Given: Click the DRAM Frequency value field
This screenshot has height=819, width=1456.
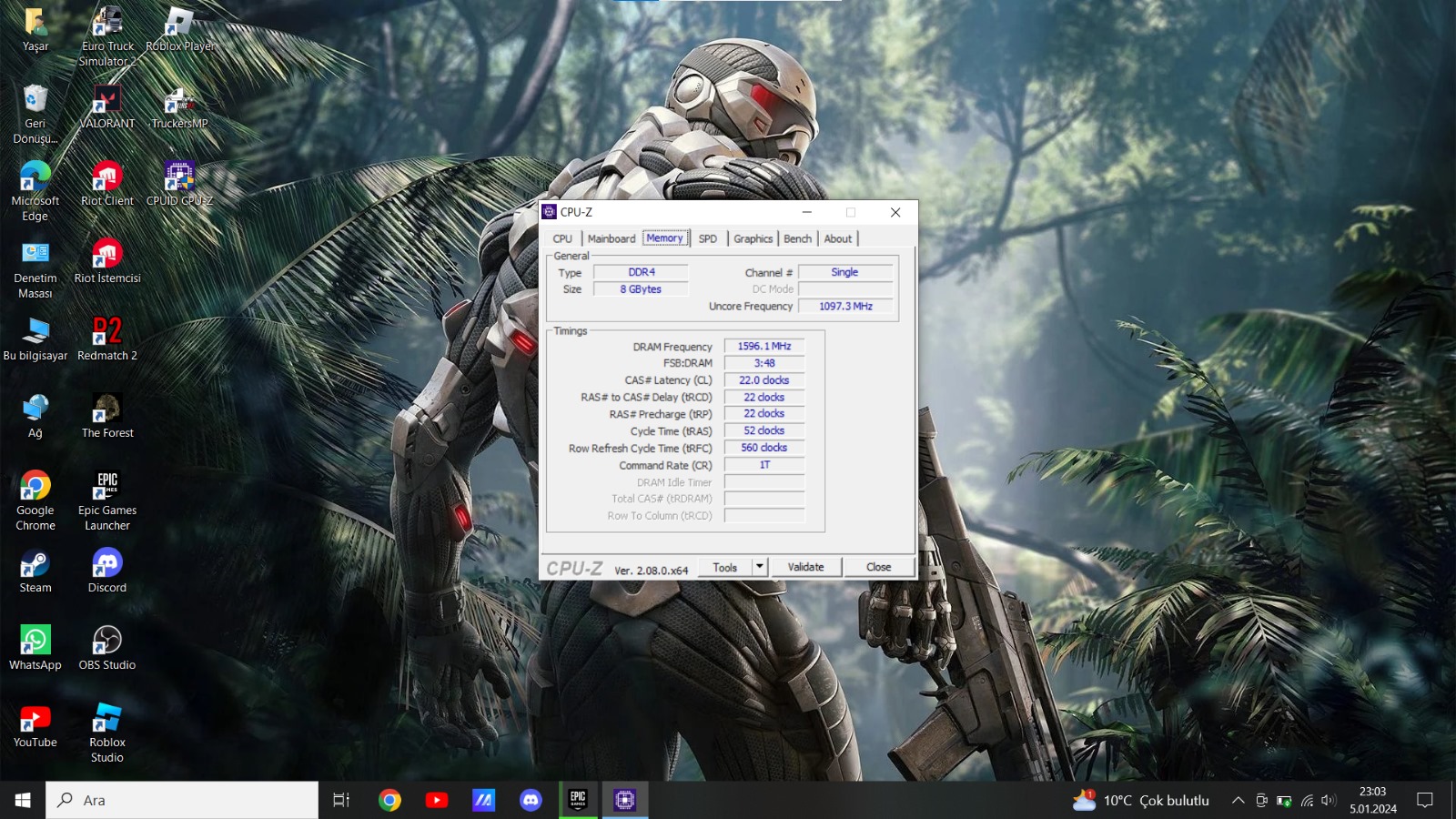Looking at the screenshot, I should coord(764,346).
